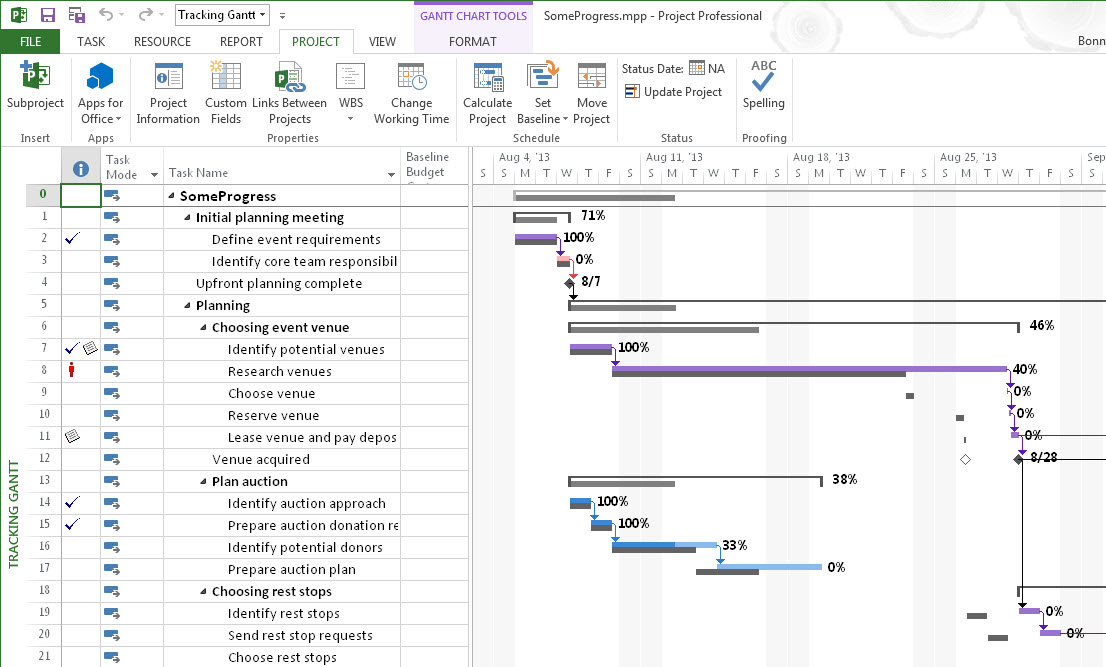This screenshot has width=1106, height=667.
Task: Open the Tracking Gantt view selector
Action: point(221,15)
